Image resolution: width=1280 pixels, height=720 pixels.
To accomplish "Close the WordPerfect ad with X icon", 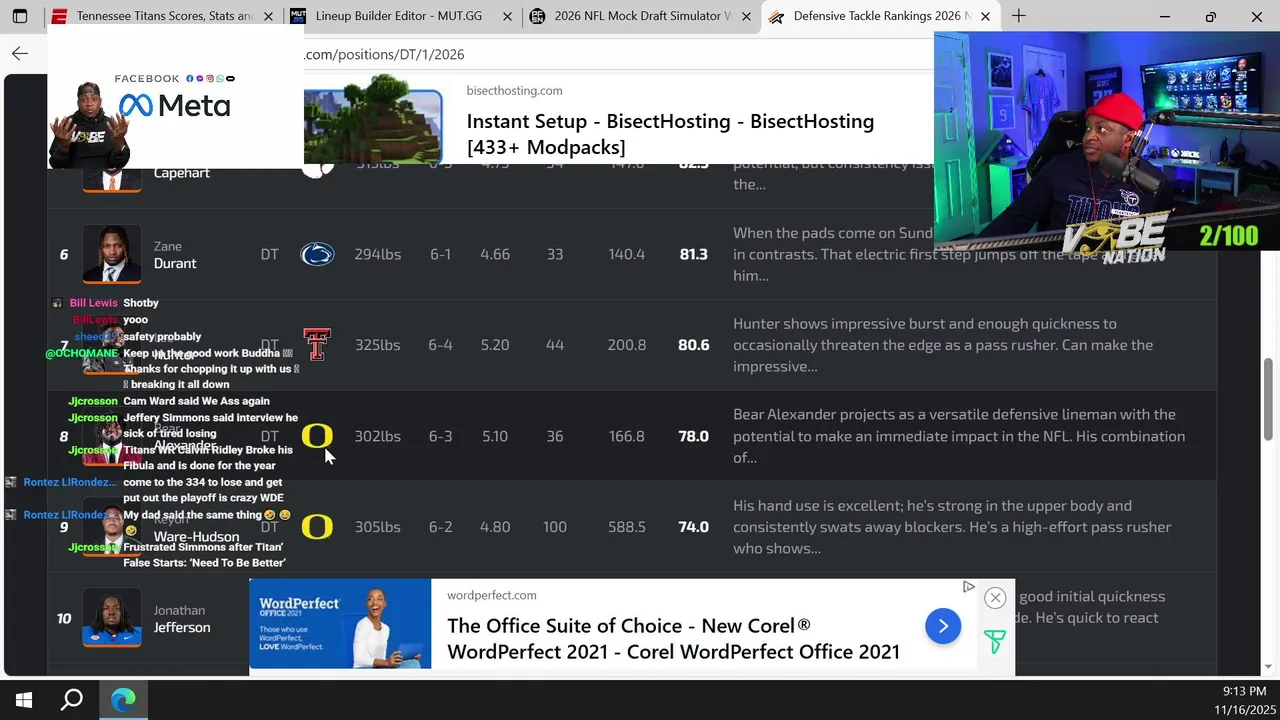I will 995,598.
